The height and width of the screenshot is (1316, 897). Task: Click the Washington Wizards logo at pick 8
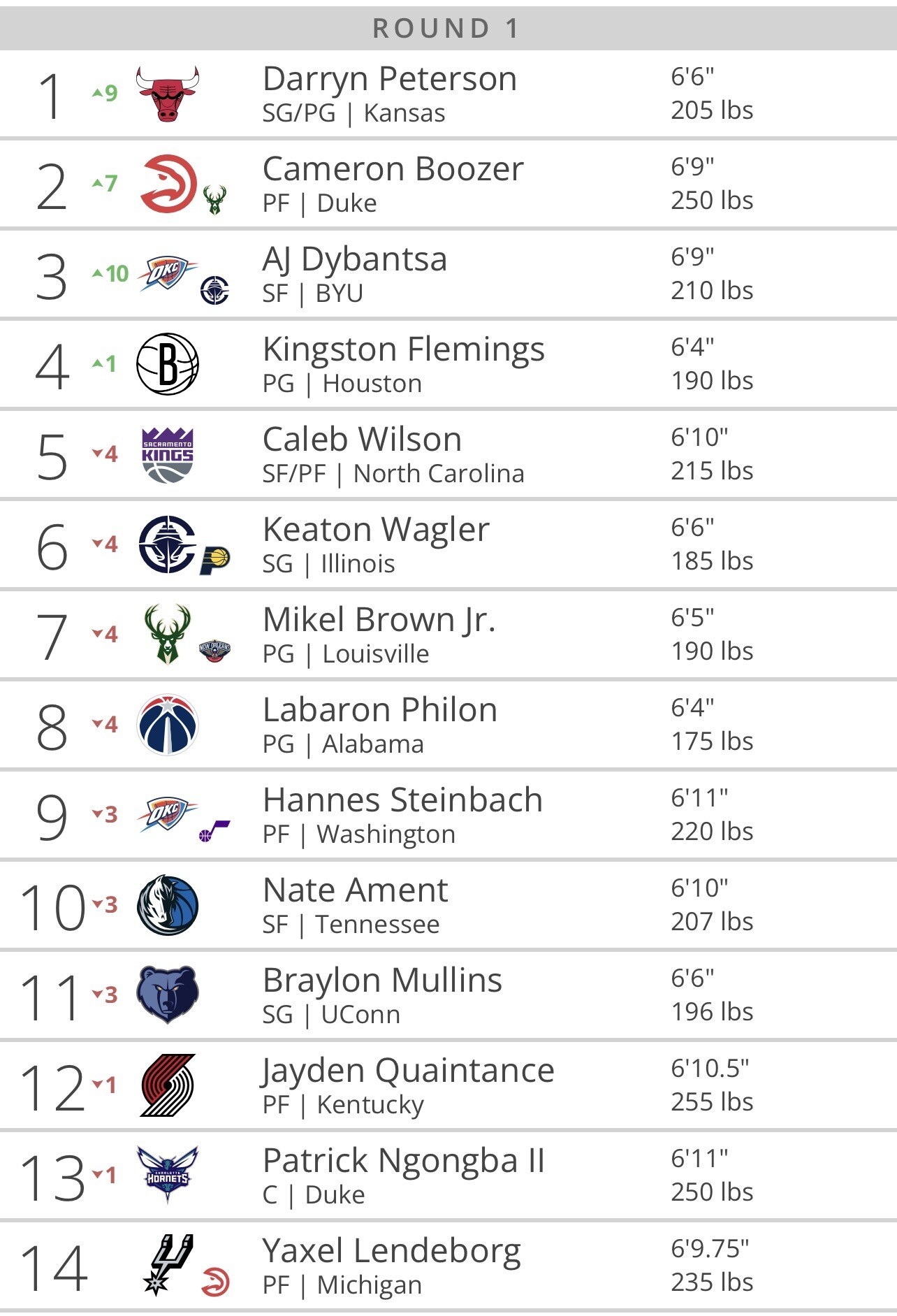pos(168,725)
